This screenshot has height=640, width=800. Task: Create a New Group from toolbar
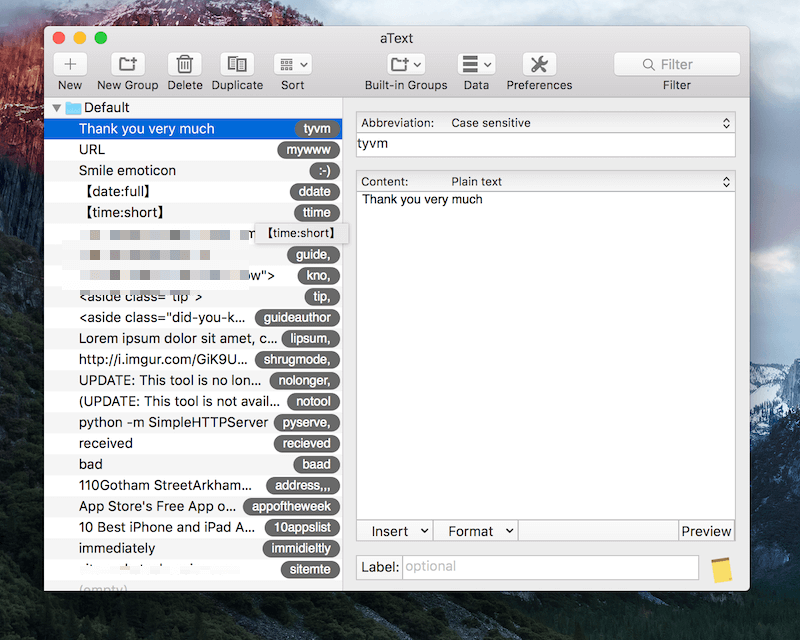coord(128,65)
